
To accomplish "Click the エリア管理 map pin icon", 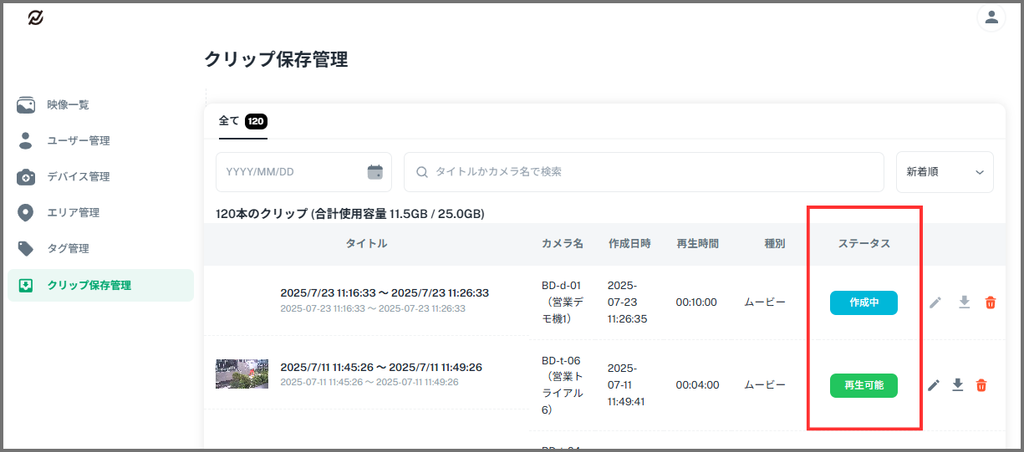I will coord(26,213).
